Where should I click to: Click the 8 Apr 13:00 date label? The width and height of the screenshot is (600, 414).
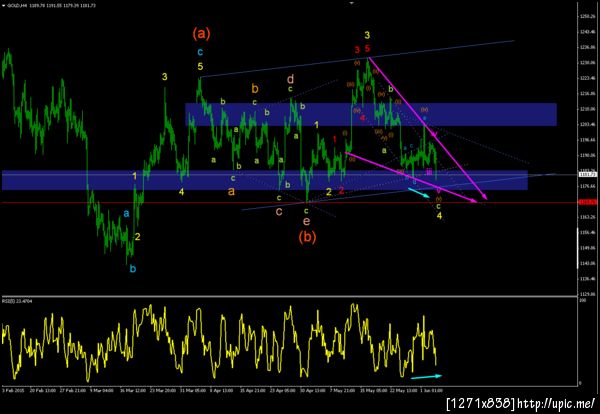pyautogui.click(x=222, y=391)
